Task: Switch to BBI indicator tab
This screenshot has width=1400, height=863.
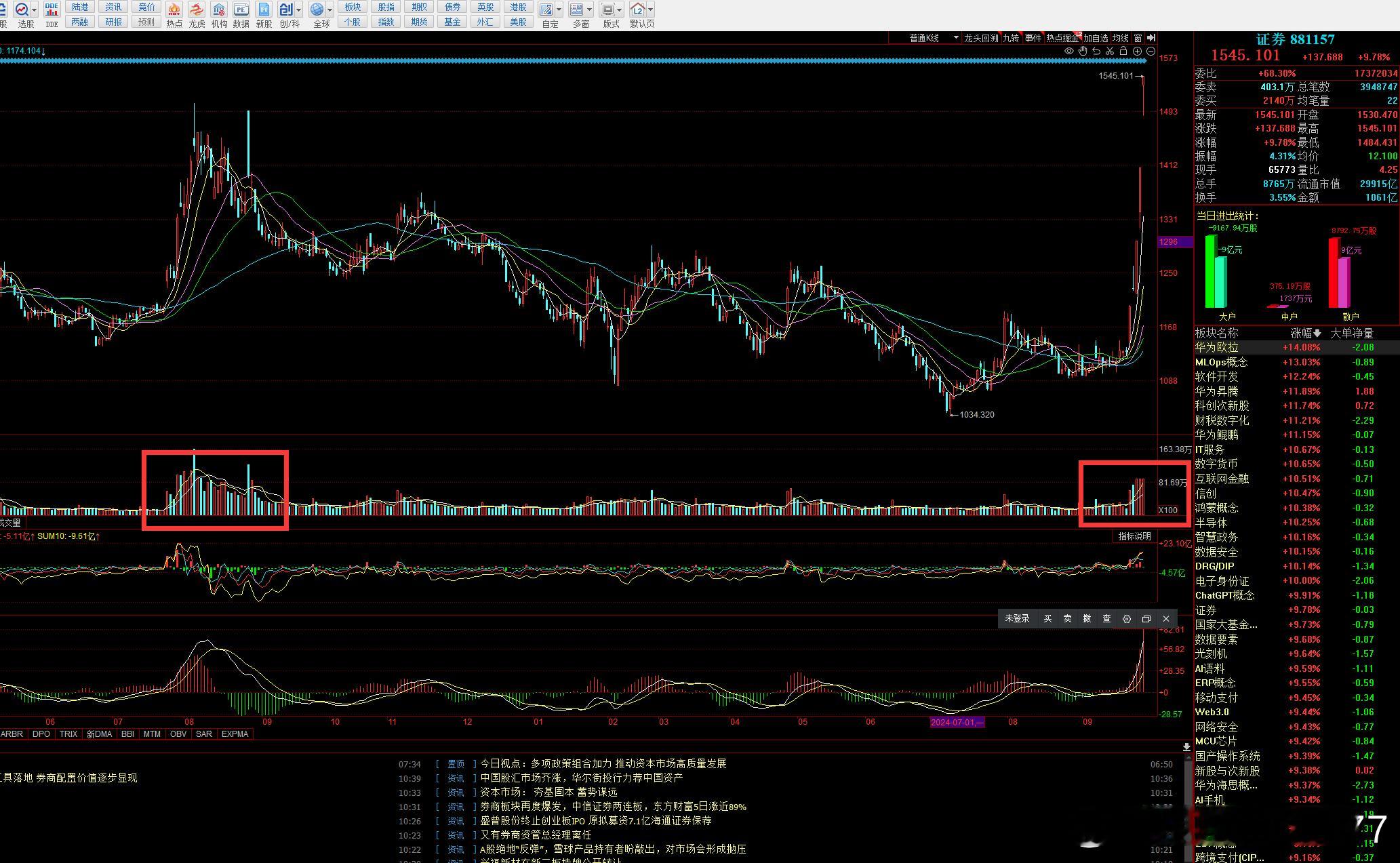Action: pyautogui.click(x=127, y=734)
